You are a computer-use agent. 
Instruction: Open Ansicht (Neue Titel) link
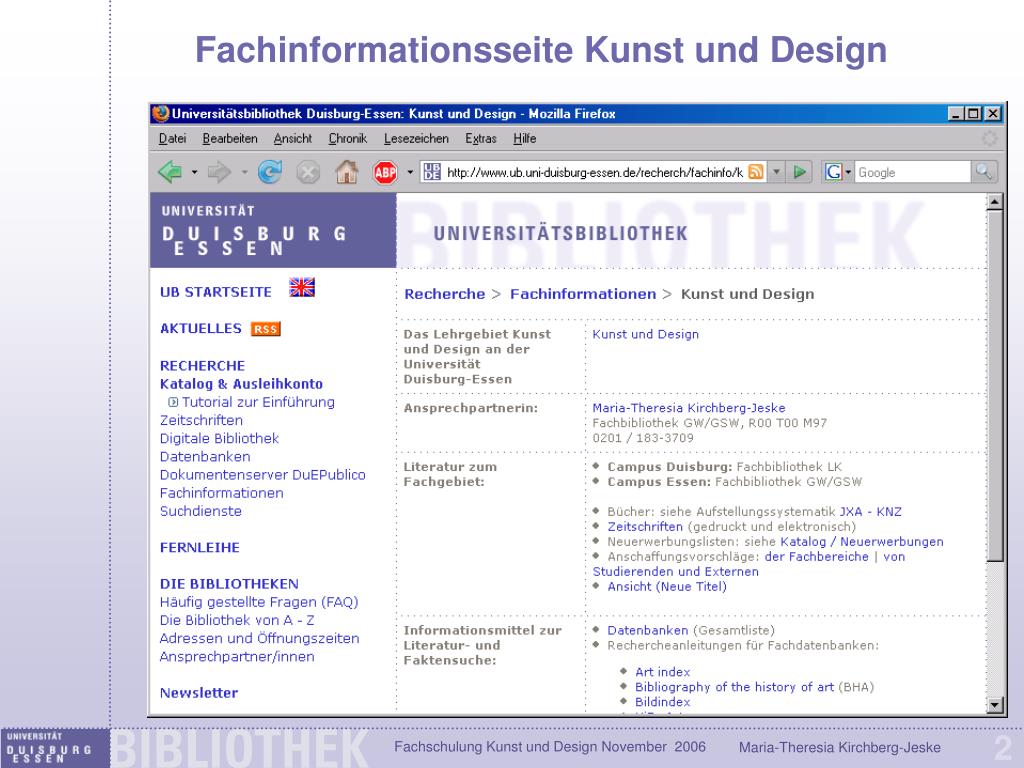click(667, 586)
